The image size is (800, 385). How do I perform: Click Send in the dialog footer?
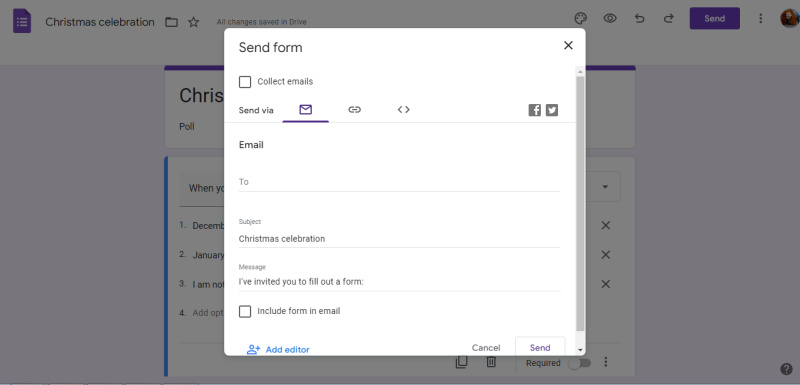(x=540, y=348)
